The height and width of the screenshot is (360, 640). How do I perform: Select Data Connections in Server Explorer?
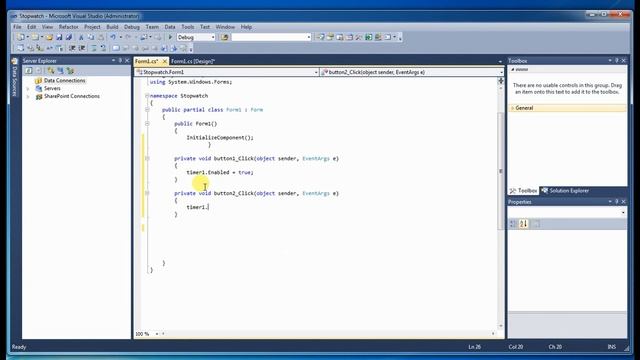64,81
